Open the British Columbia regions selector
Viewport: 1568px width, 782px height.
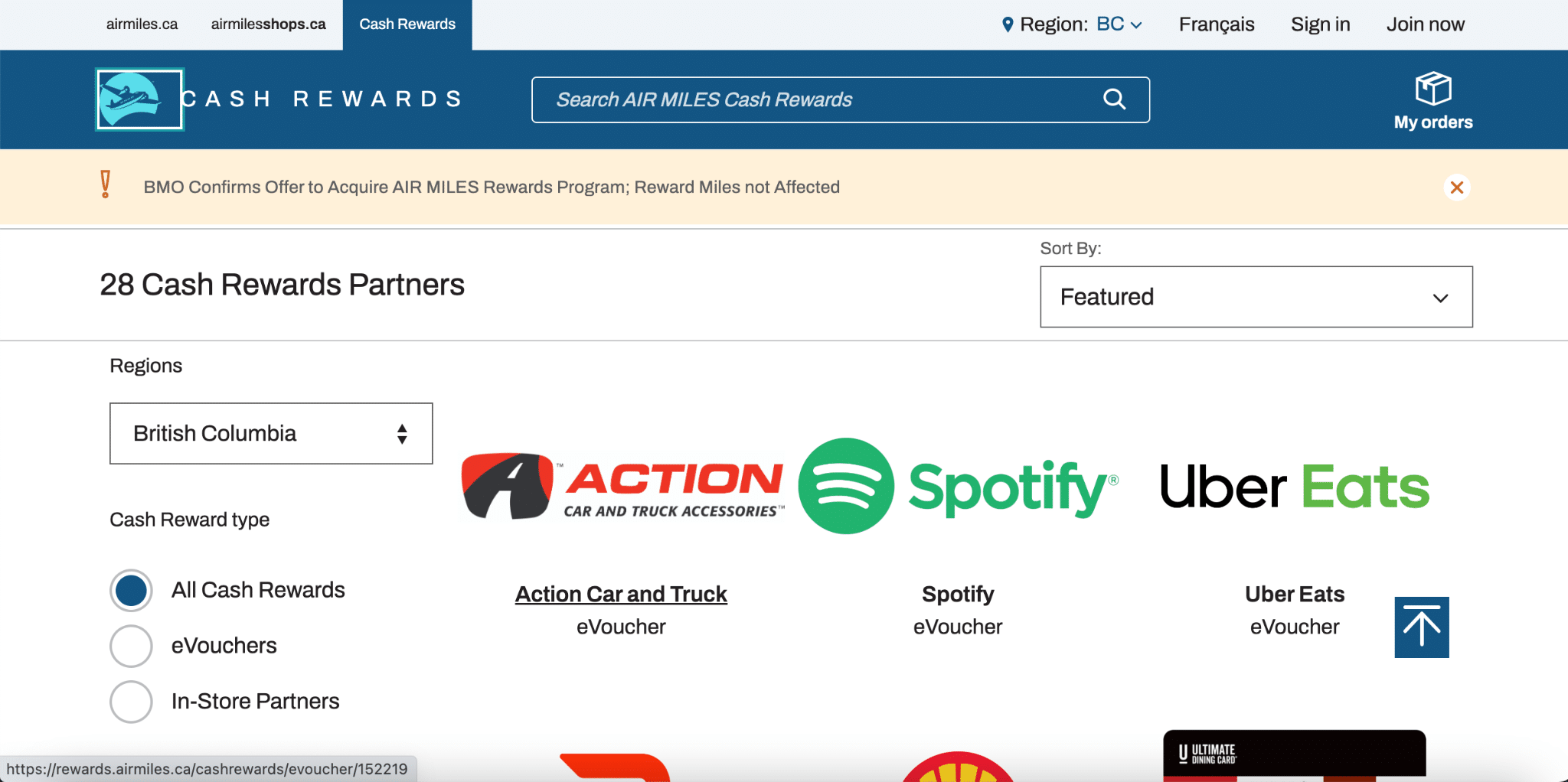pos(271,433)
